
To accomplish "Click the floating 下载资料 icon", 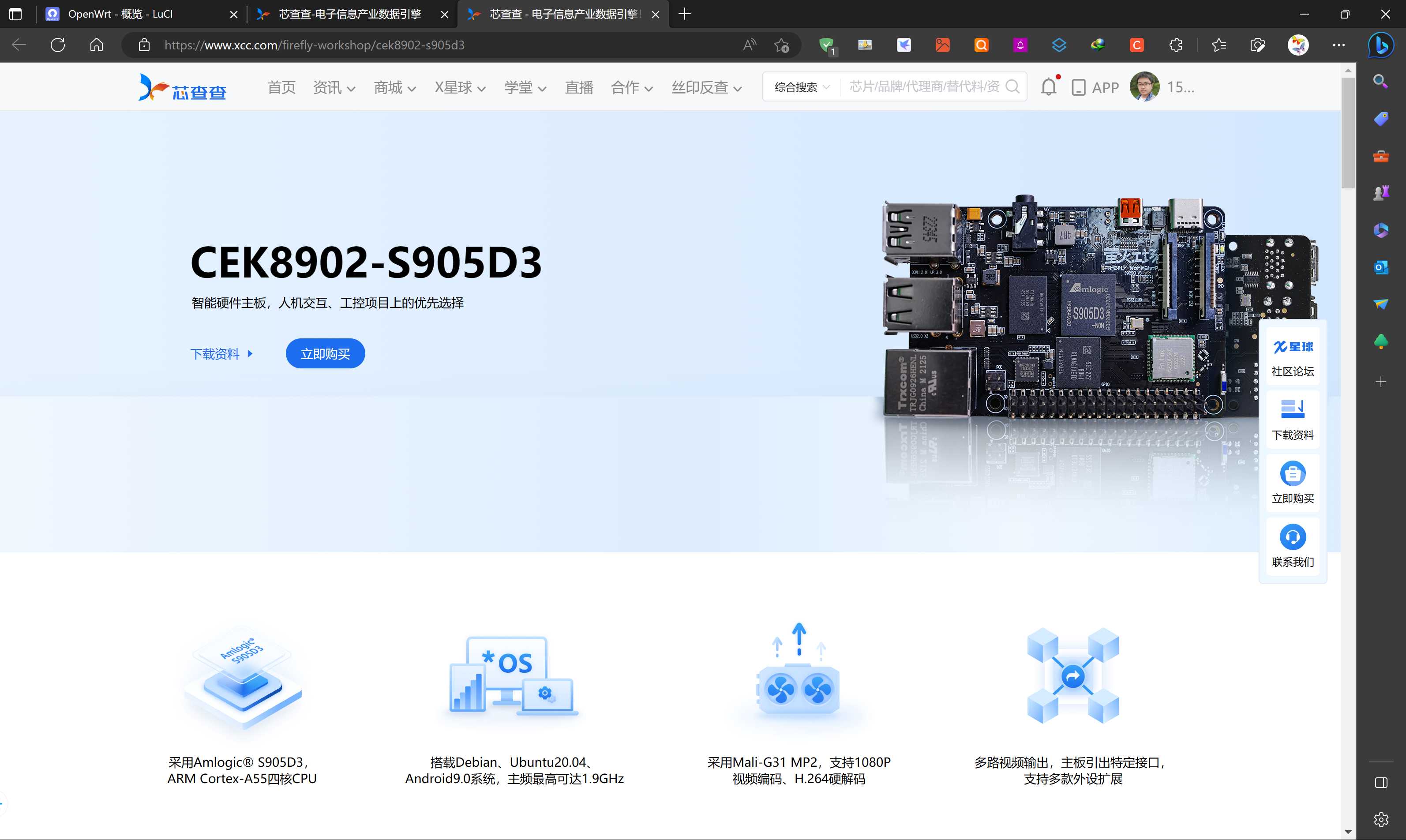I will [1293, 410].
